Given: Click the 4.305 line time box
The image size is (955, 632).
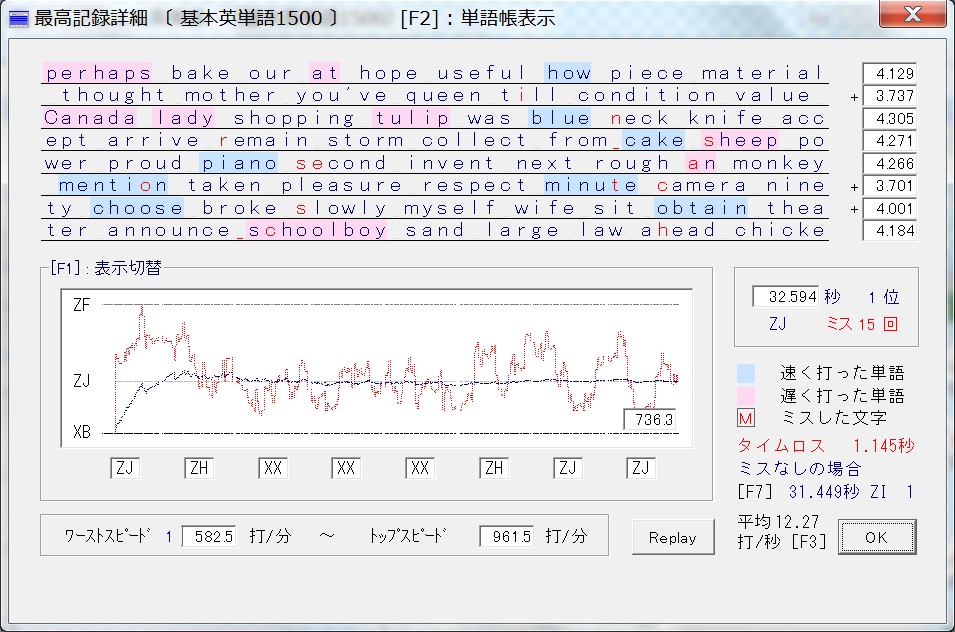Looking at the screenshot, I should pyautogui.click(x=889, y=118).
